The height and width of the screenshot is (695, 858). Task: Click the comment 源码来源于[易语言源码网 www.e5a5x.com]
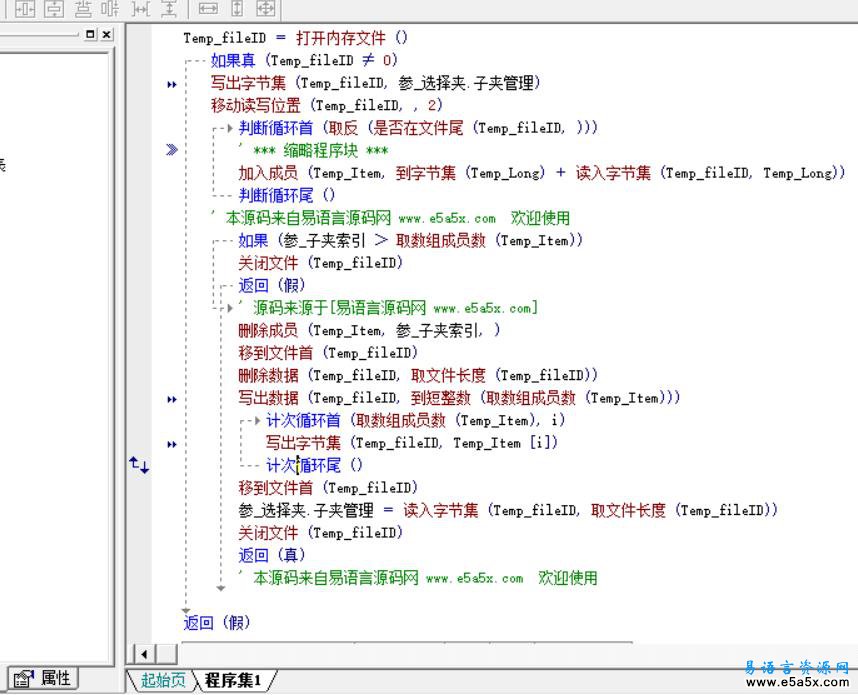[389, 308]
